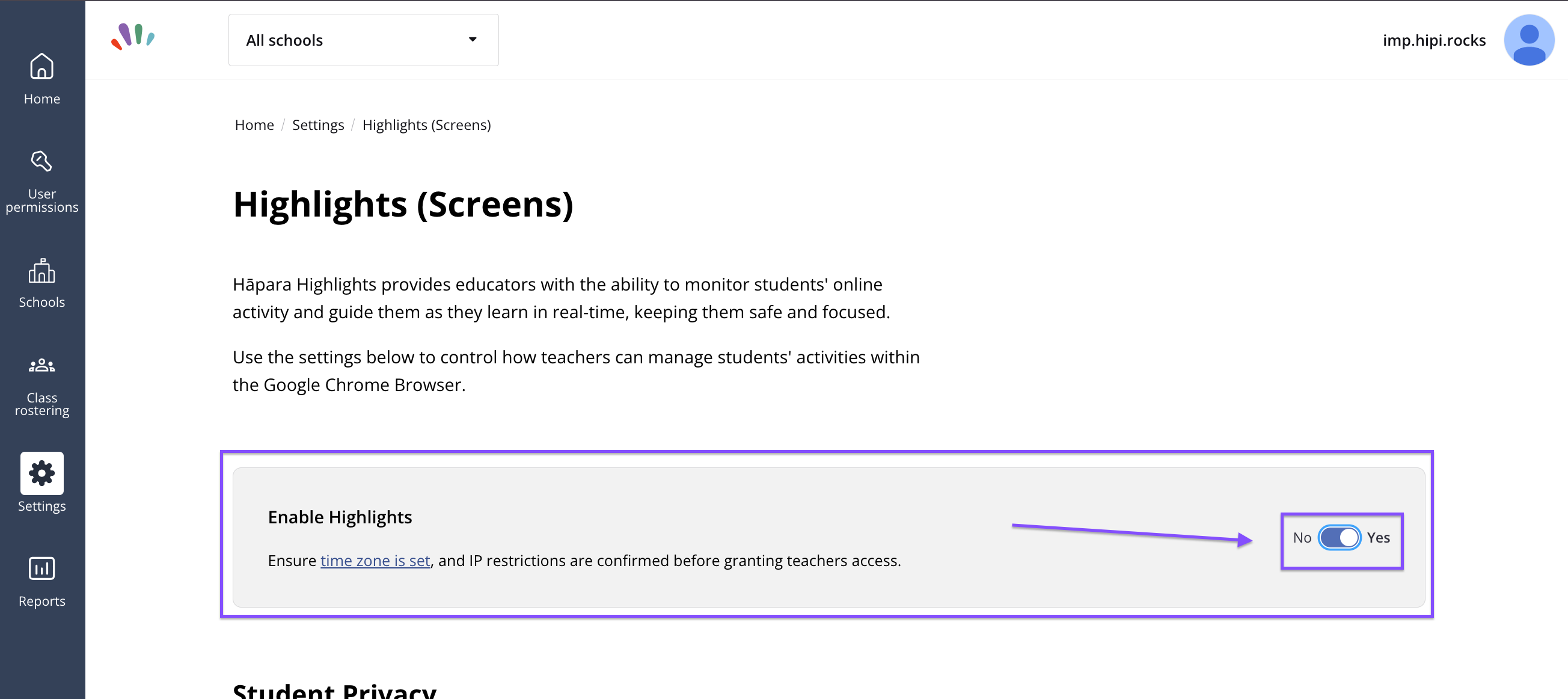The width and height of the screenshot is (1568, 699).
Task: Click the Hāpara colorful logo
Action: (133, 37)
